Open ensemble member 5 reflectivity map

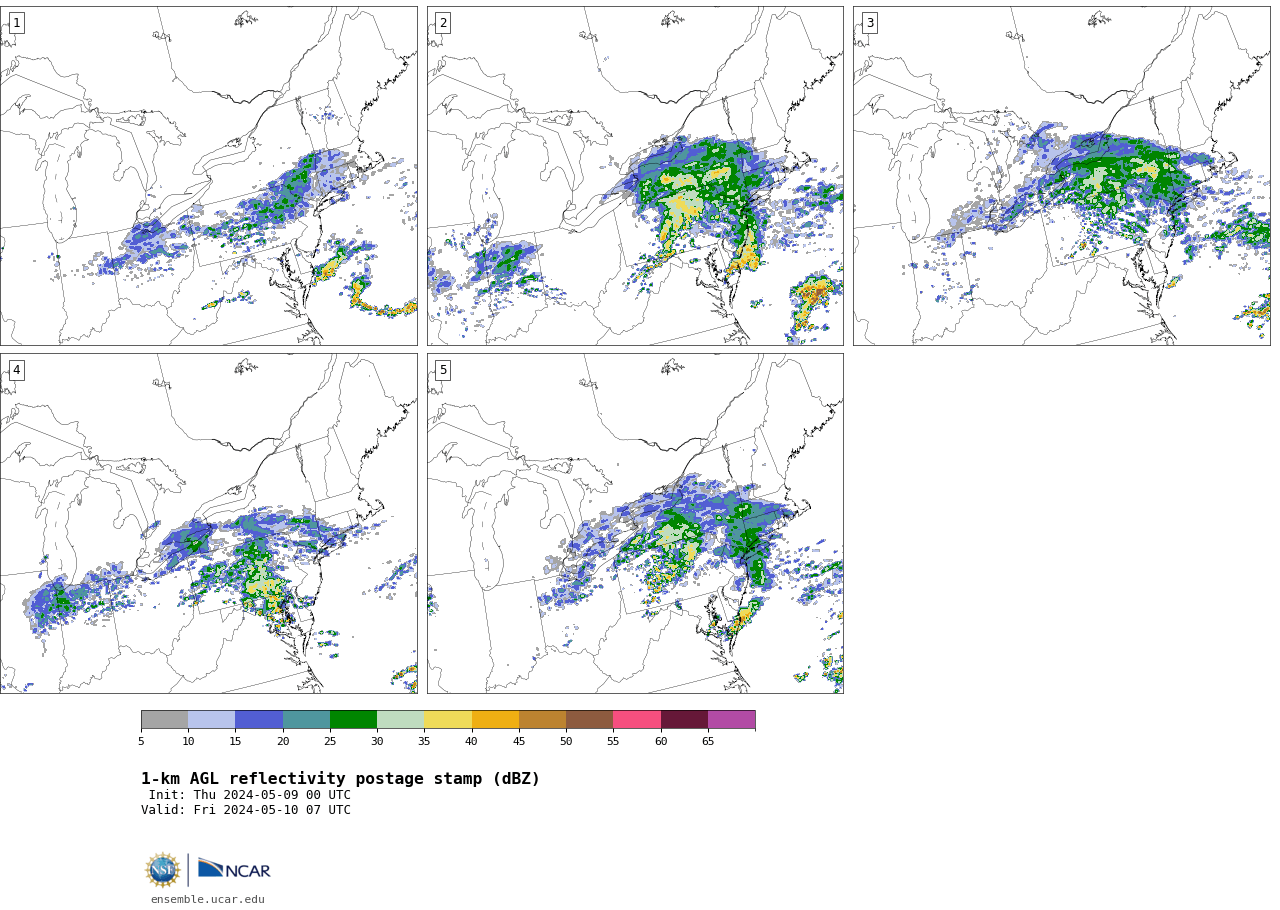click(635, 523)
